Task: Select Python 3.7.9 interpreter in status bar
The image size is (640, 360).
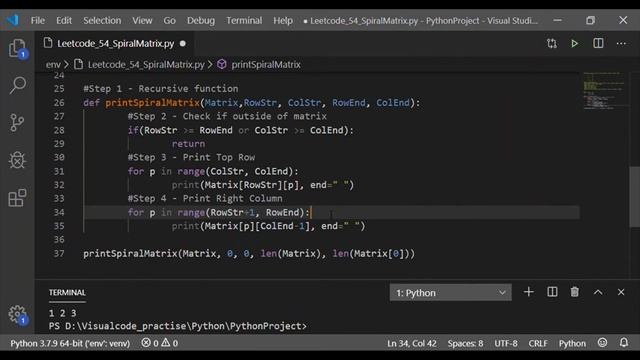Action: click(x=70, y=343)
